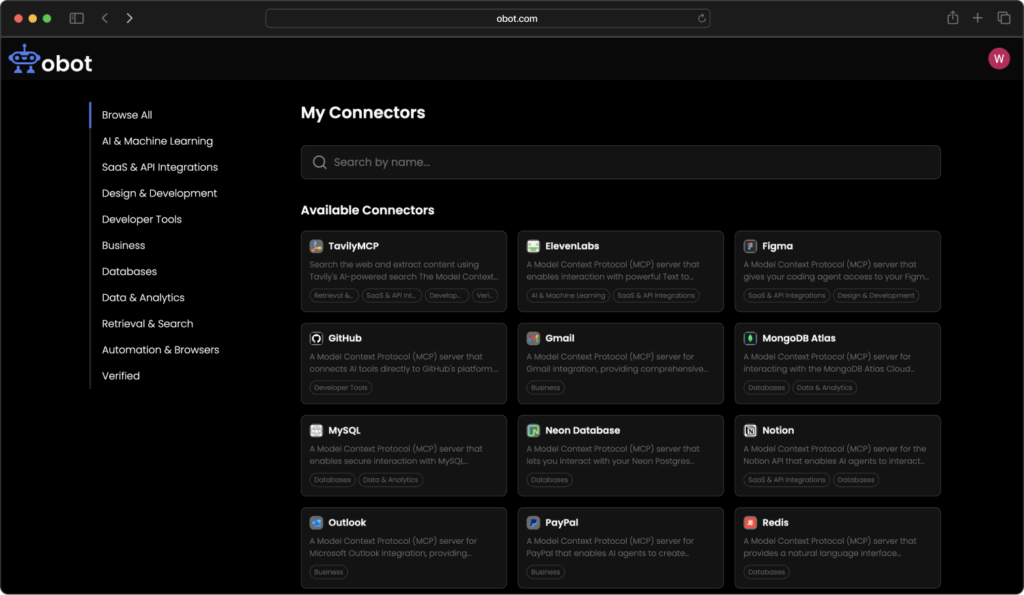Viewport: 1024px width, 595px height.
Task: Select the Databases category
Action: [129, 271]
